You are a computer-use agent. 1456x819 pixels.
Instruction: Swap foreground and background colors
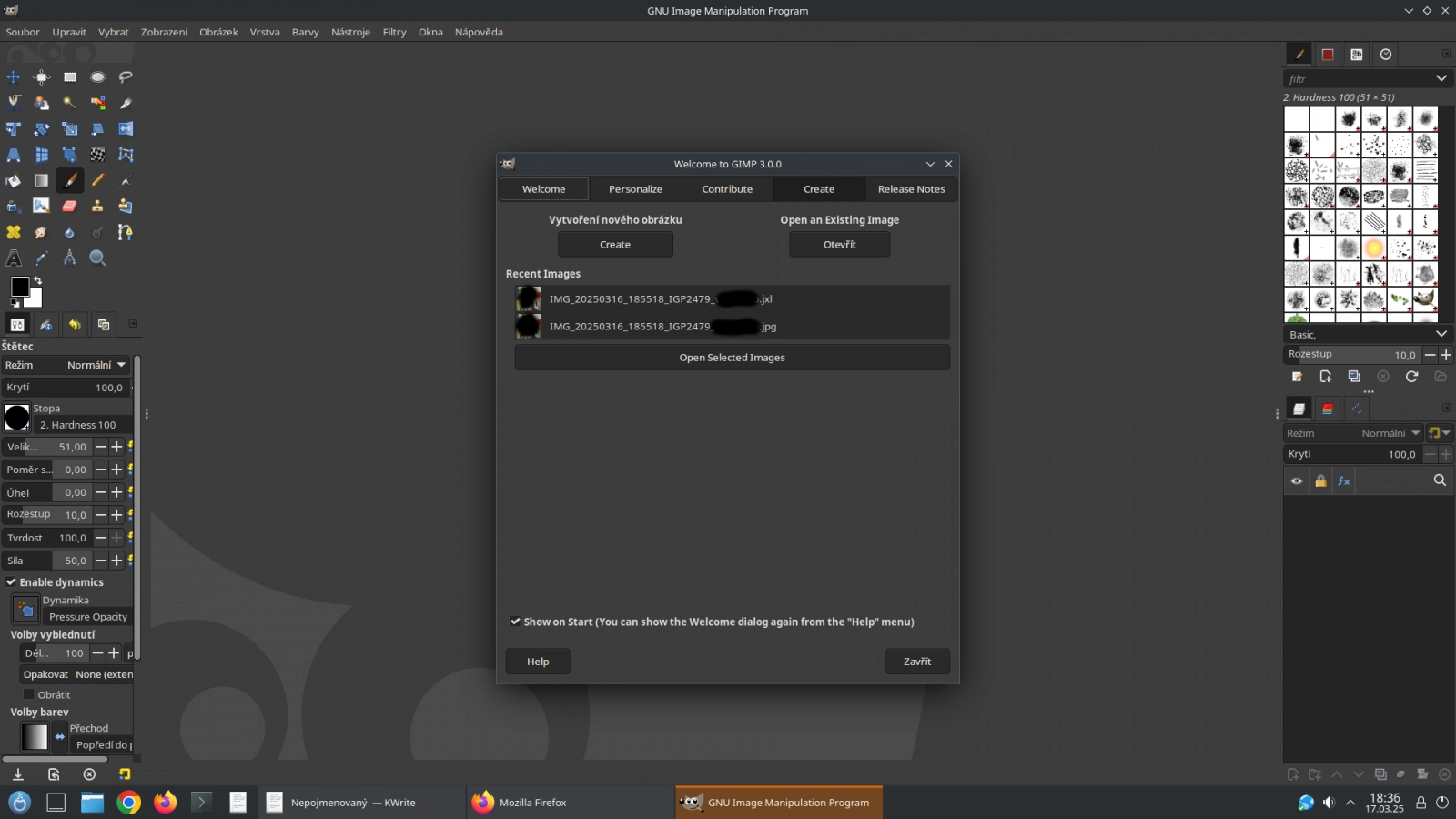tap(38, 280)
